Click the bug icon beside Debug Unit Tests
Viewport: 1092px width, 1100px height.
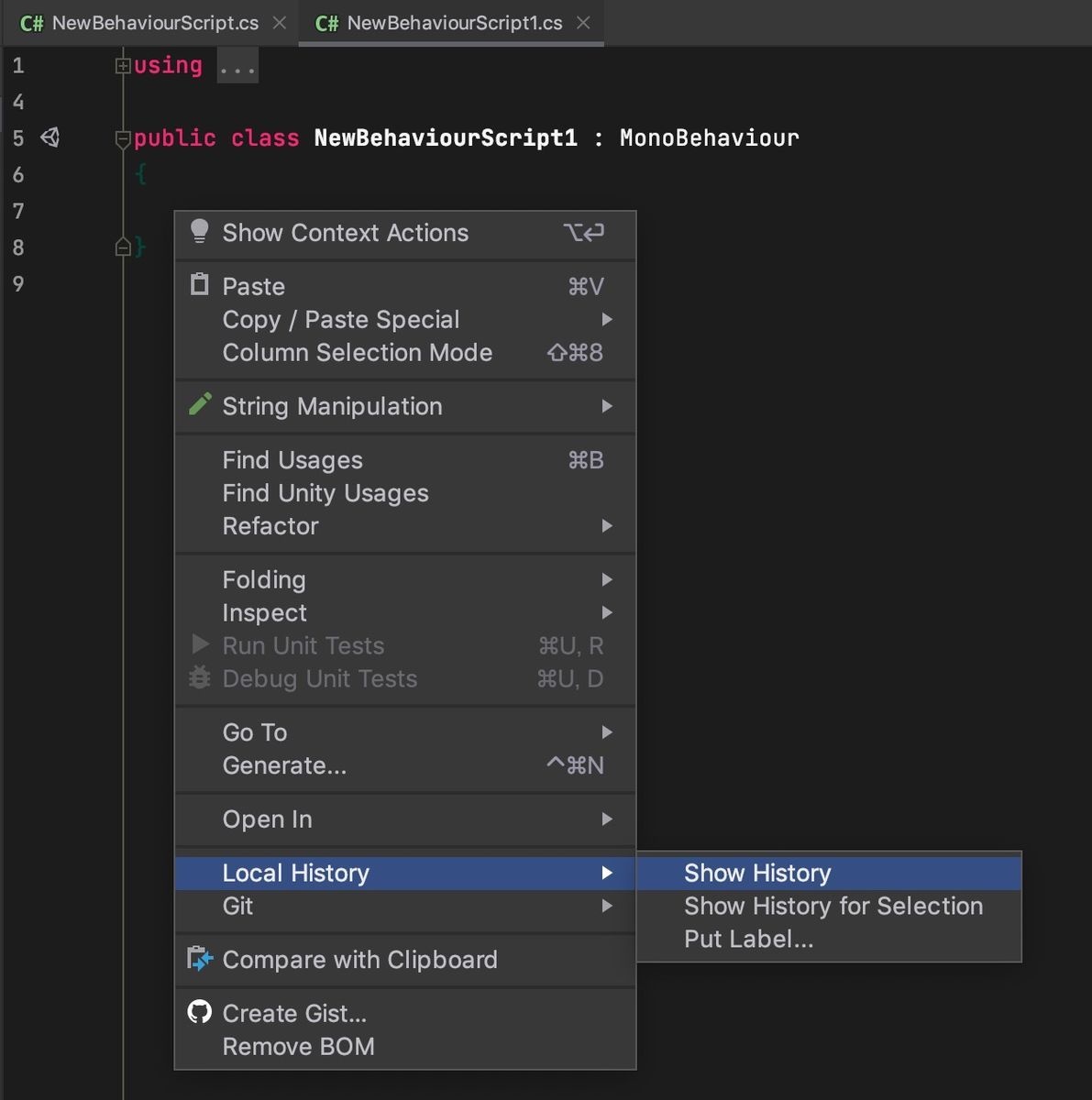tap(200, 678)
